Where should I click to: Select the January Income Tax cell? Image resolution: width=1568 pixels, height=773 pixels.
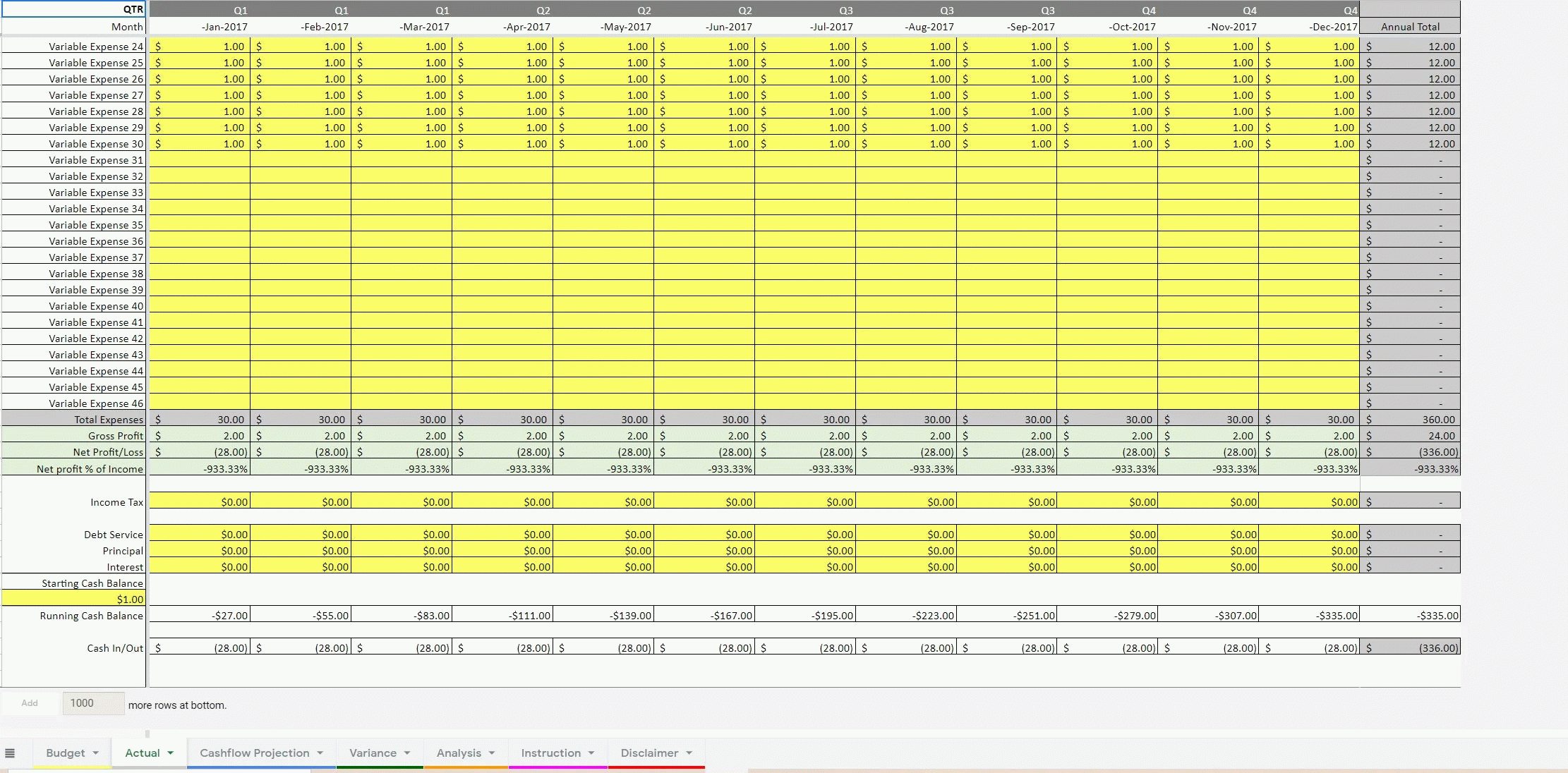[x=200, y=502]
